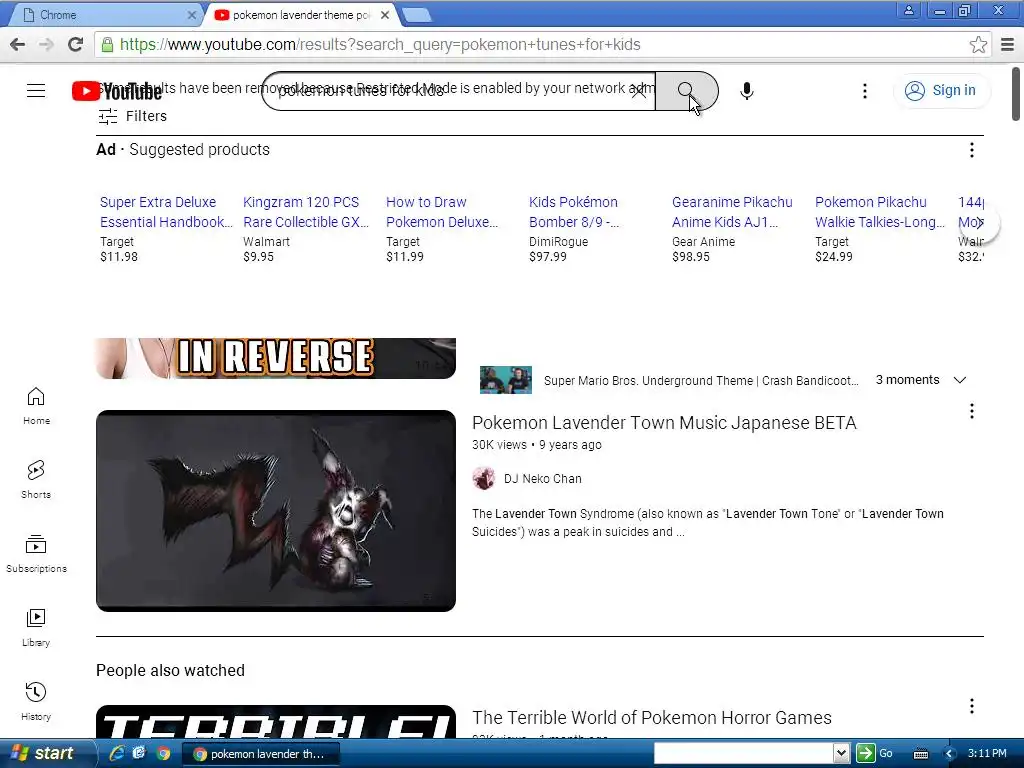The image size is (1024, 768).
Task: Expand the 3 moments chevron
Action: 959,380
